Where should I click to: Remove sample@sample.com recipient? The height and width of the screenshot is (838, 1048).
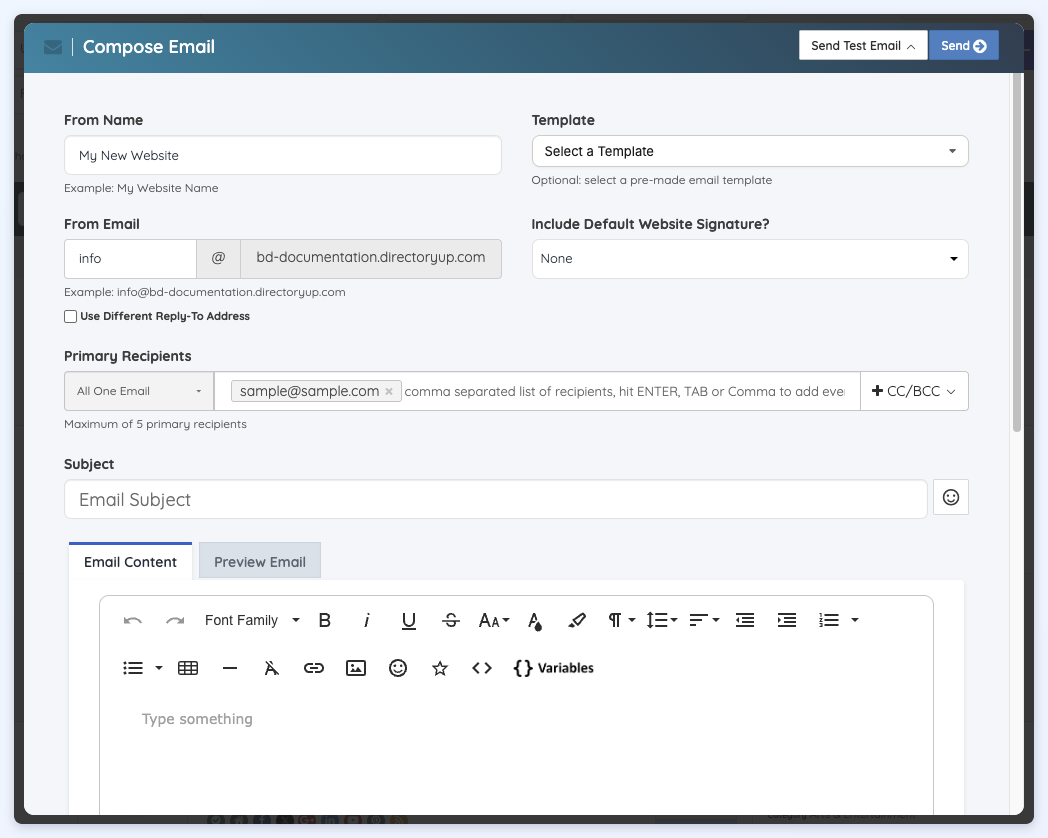pos(389,392)
